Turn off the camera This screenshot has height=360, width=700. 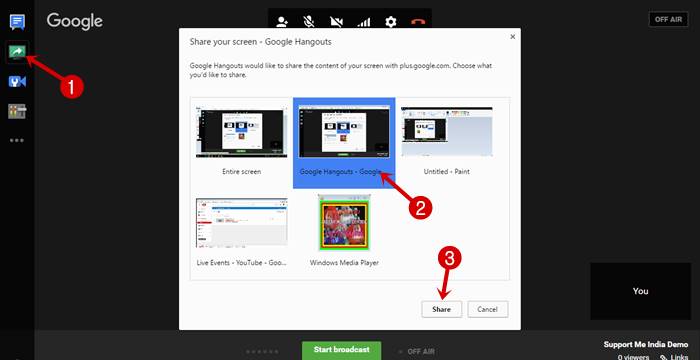[x=336, y=21]
